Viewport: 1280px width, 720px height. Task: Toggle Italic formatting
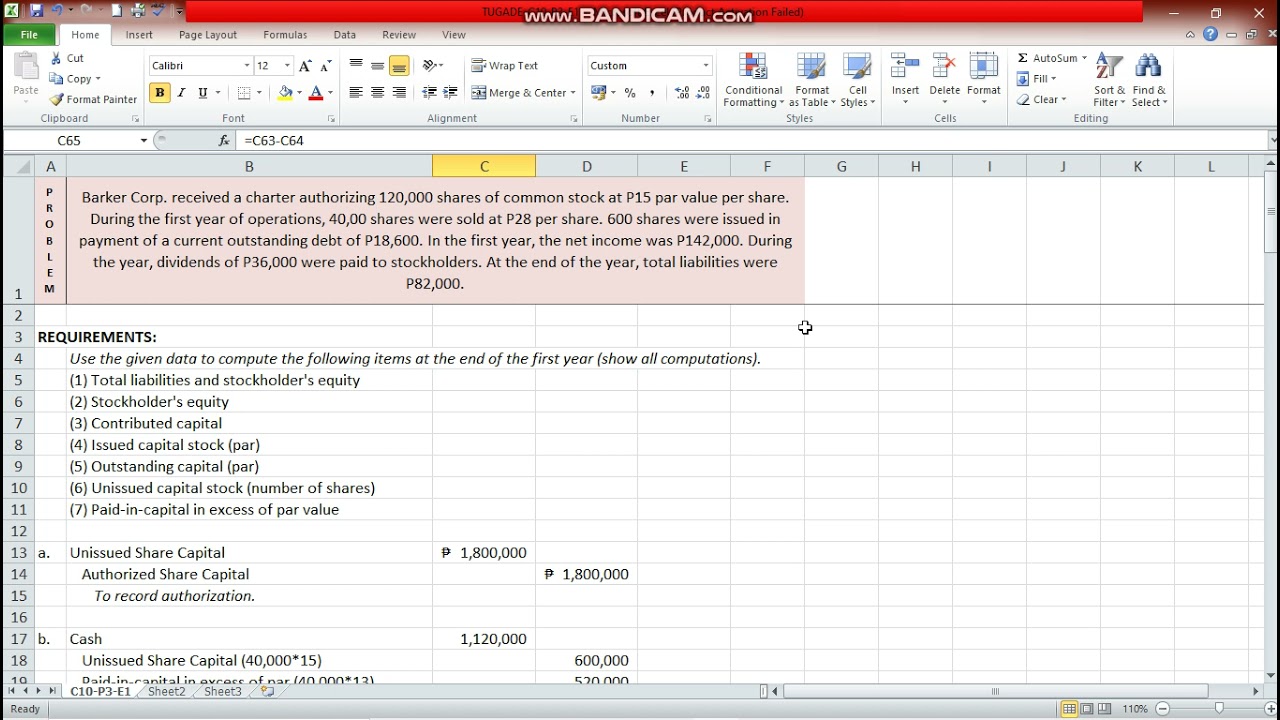click(x=181, y=93)
